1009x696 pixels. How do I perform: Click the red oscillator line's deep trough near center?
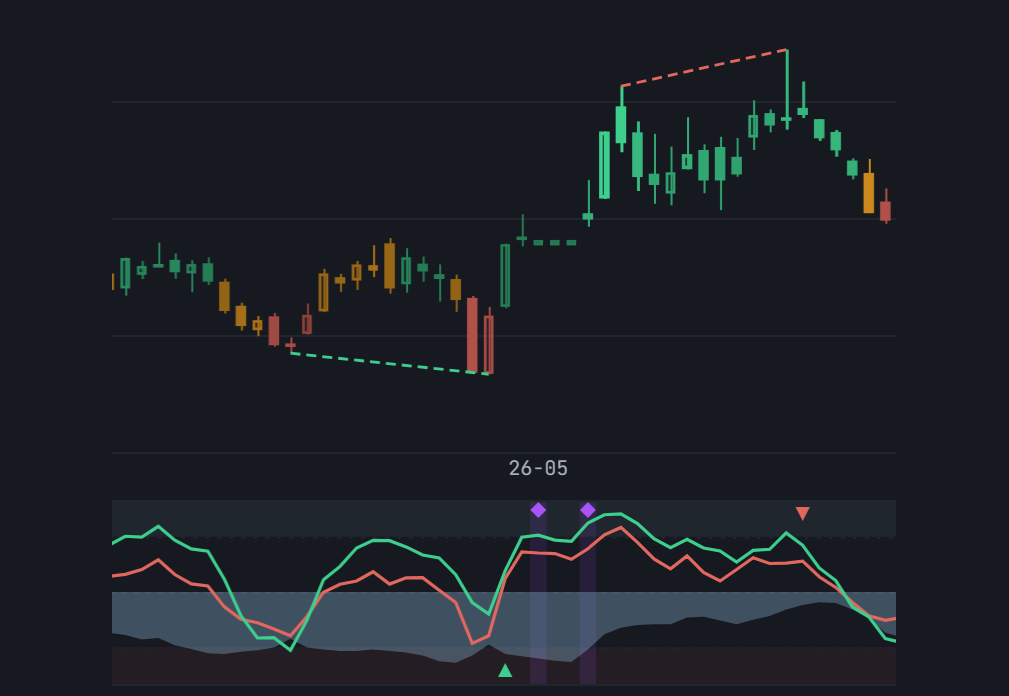pyautogui.click(x=473, y=642)
